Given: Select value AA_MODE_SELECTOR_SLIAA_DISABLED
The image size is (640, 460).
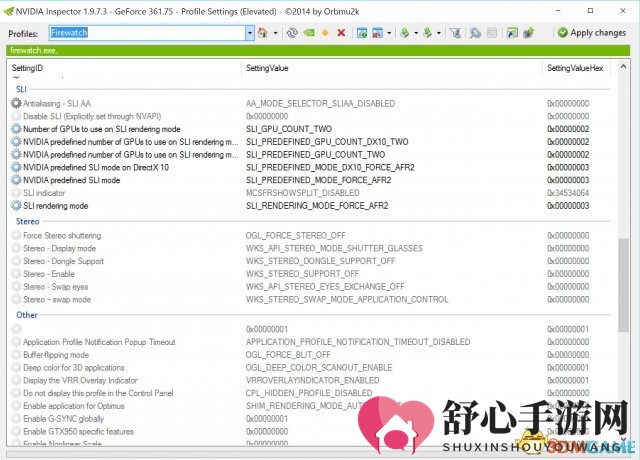Looking at the screenshot, I should [x=320, y=103].
